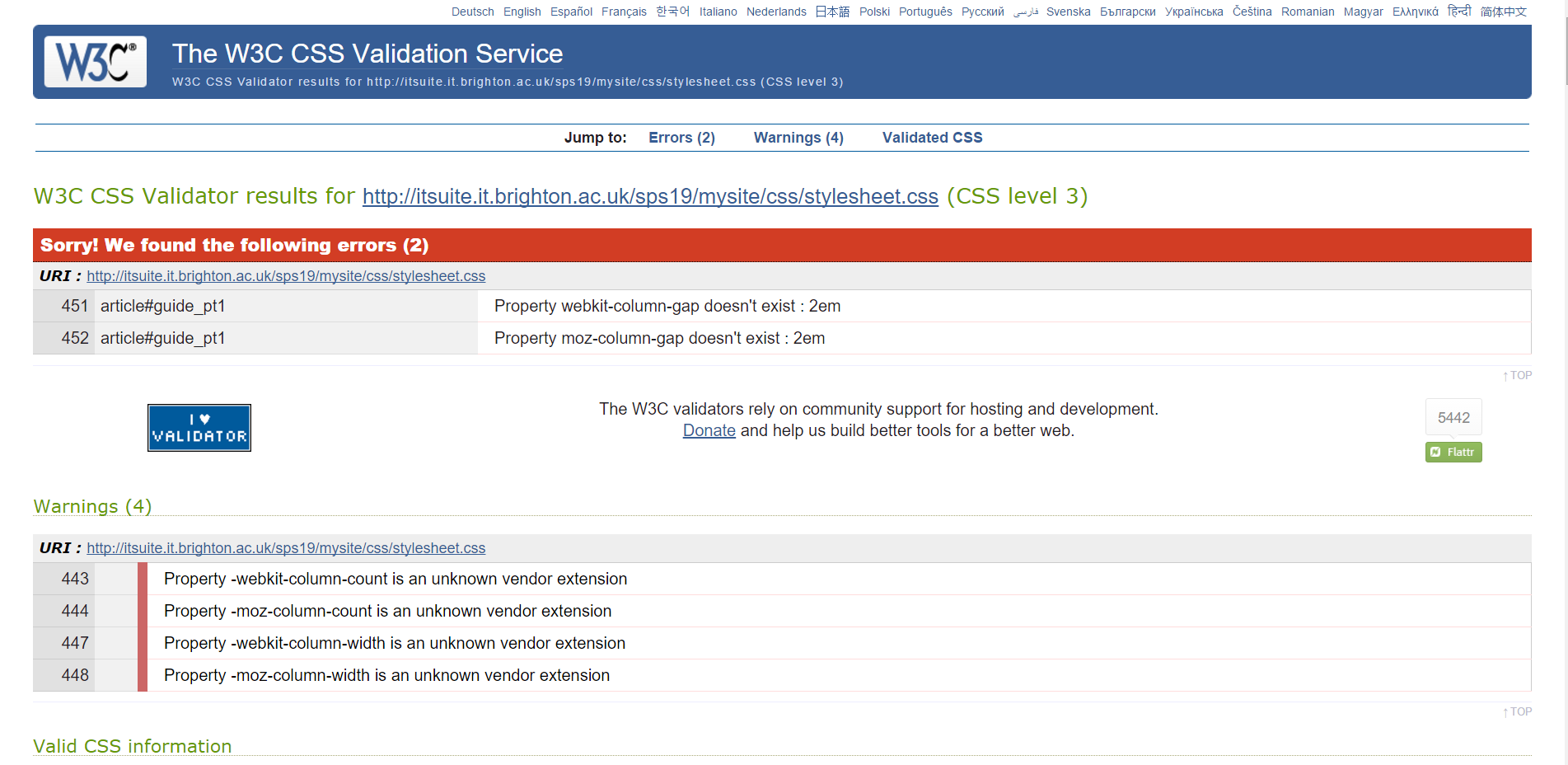
Task: Switch language to Deutsch
Action: pos(473,12)
